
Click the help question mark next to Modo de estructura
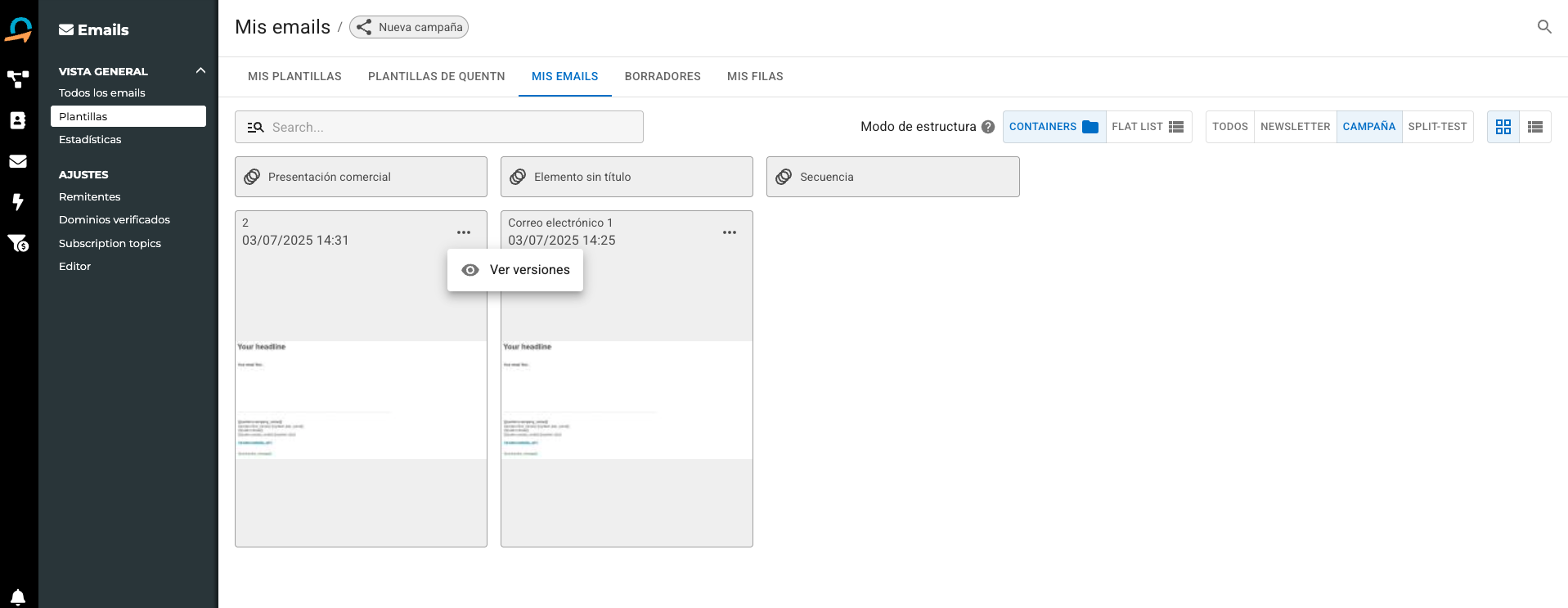click(988, 127)
